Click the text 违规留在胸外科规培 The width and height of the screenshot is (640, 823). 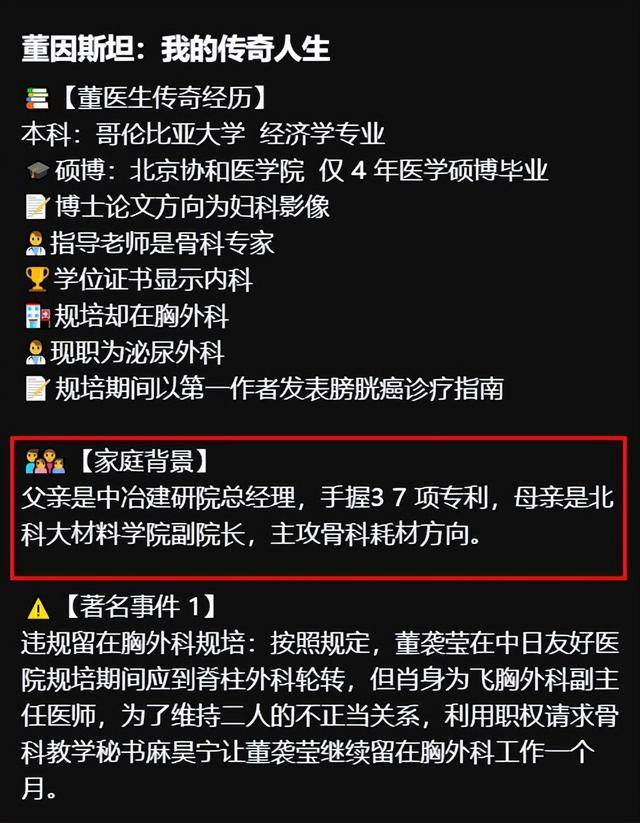(133, 644)
